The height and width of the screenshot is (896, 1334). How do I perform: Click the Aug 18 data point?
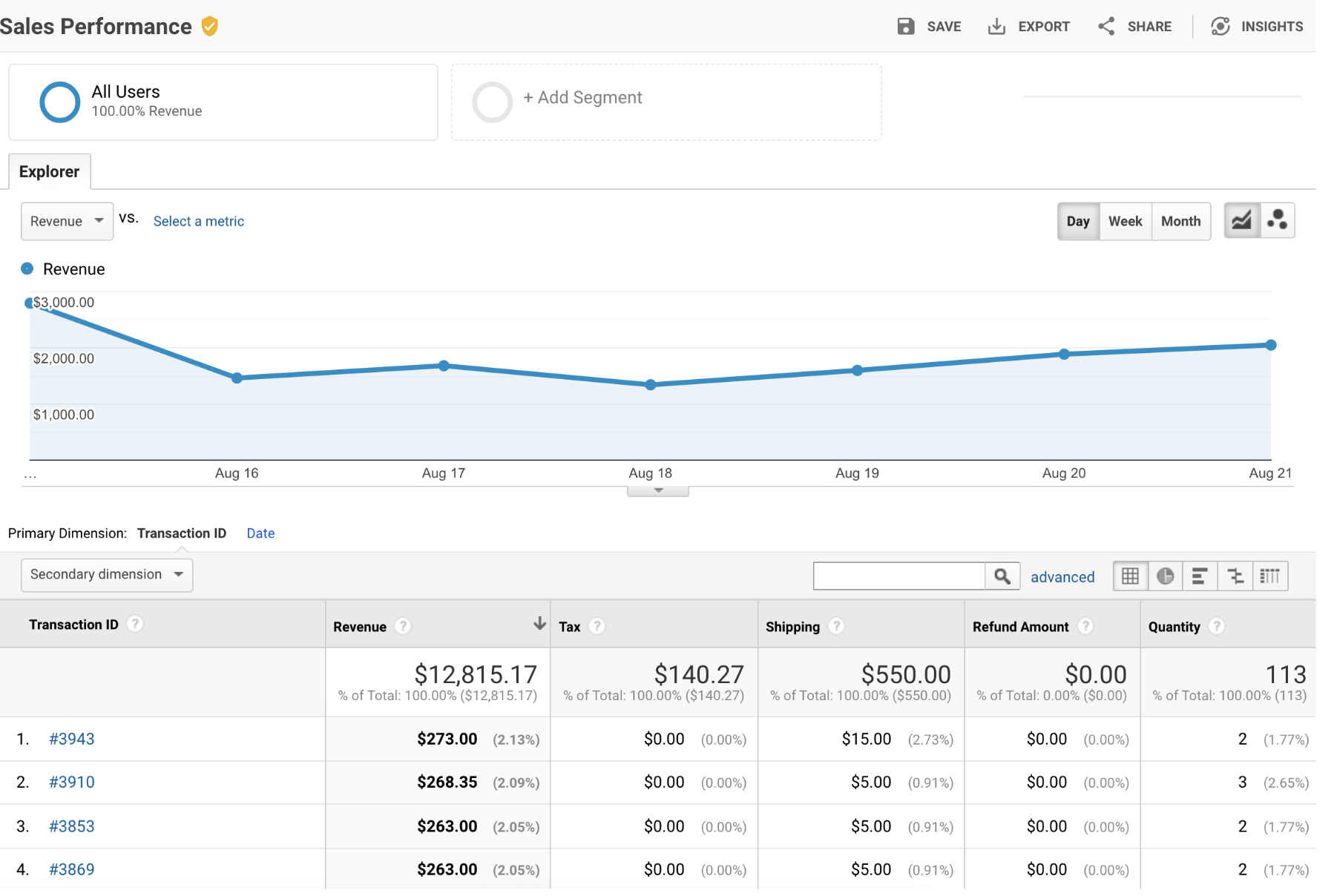pos(651,384)
